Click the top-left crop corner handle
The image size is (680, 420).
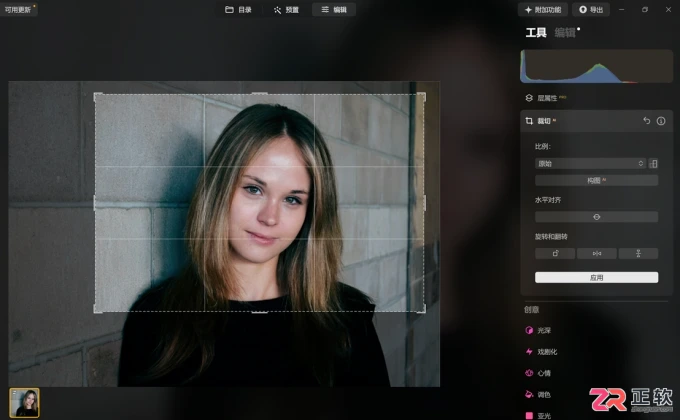click(x=98, y=96)
